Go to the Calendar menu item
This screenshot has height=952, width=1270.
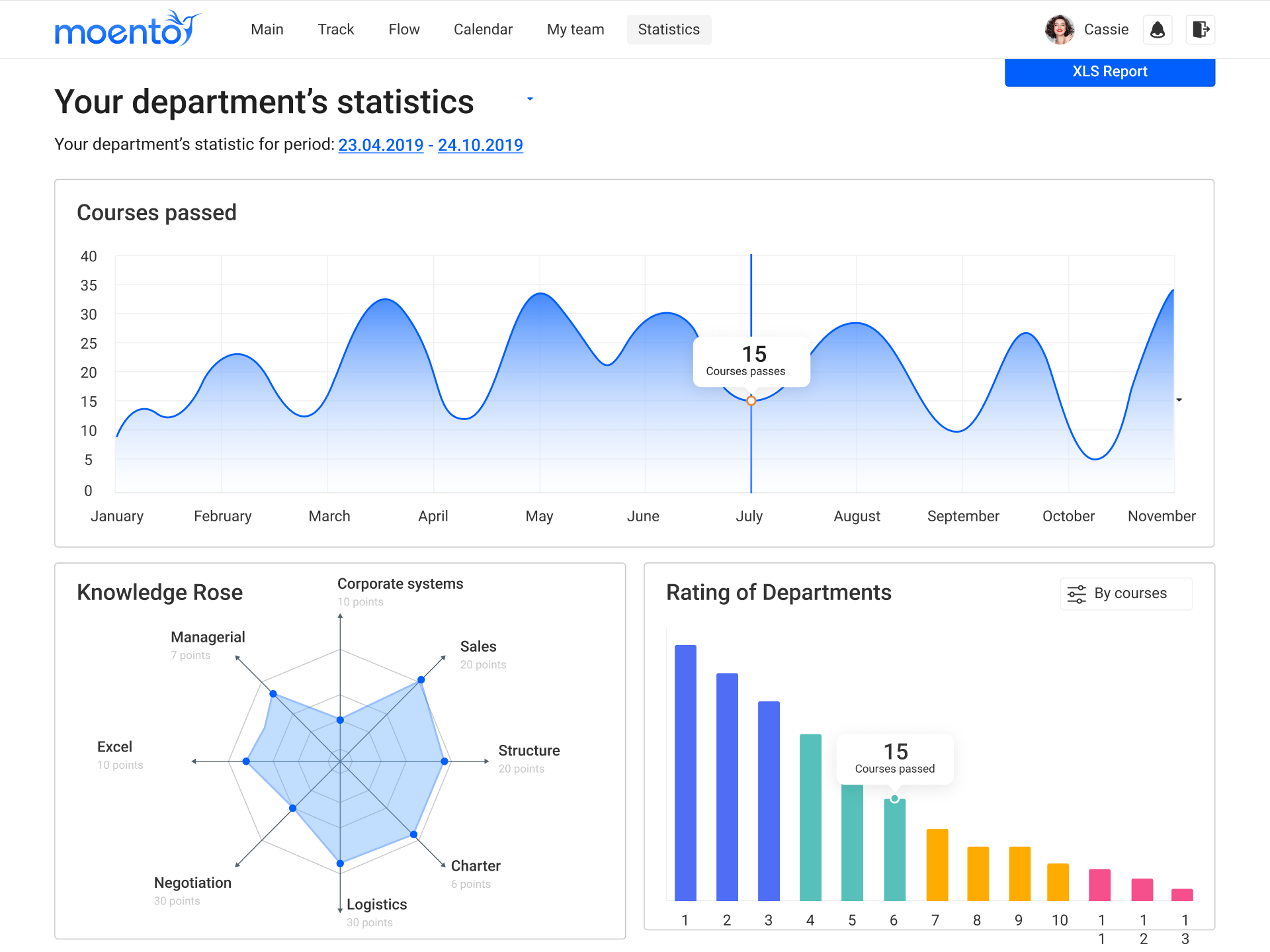483,30
